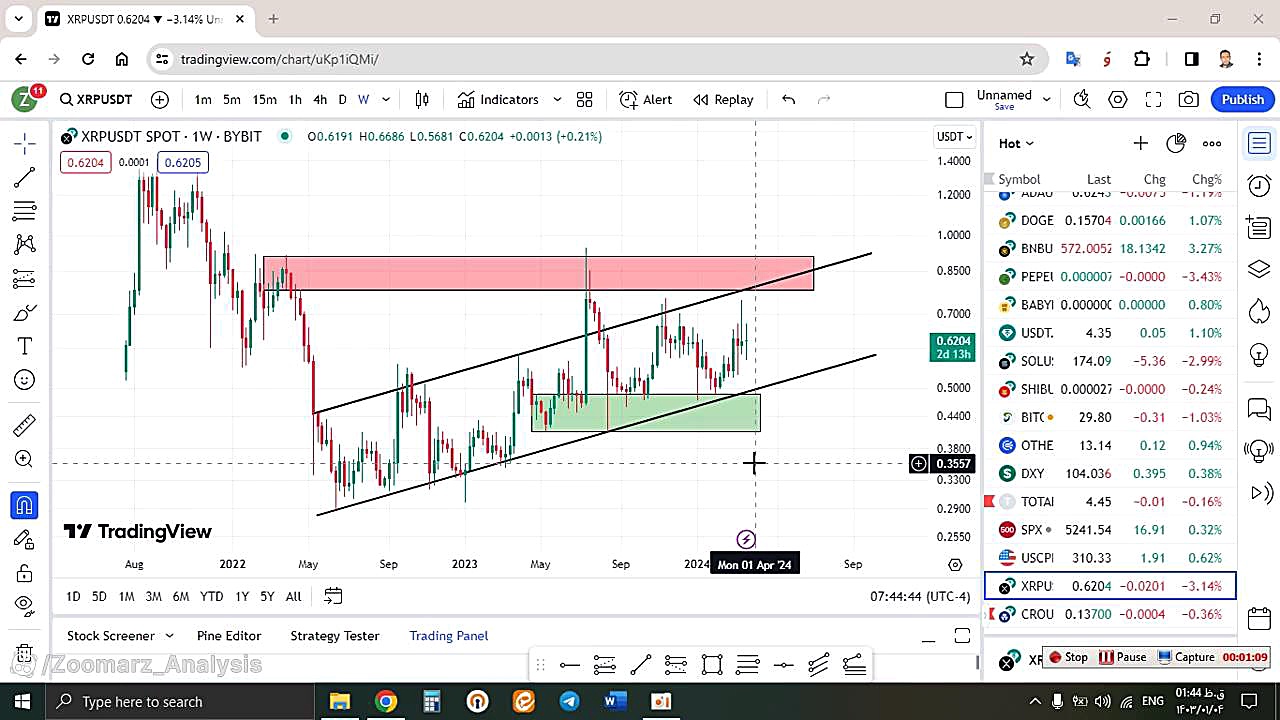Screen dimensions: 1280x720
Task: Start bar Replay mode
Action: point(723,99)
